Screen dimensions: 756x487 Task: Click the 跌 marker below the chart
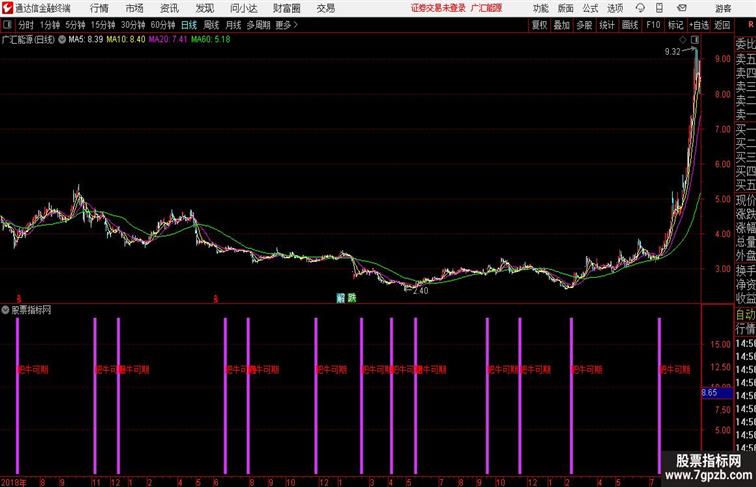[x=352, y=298]
